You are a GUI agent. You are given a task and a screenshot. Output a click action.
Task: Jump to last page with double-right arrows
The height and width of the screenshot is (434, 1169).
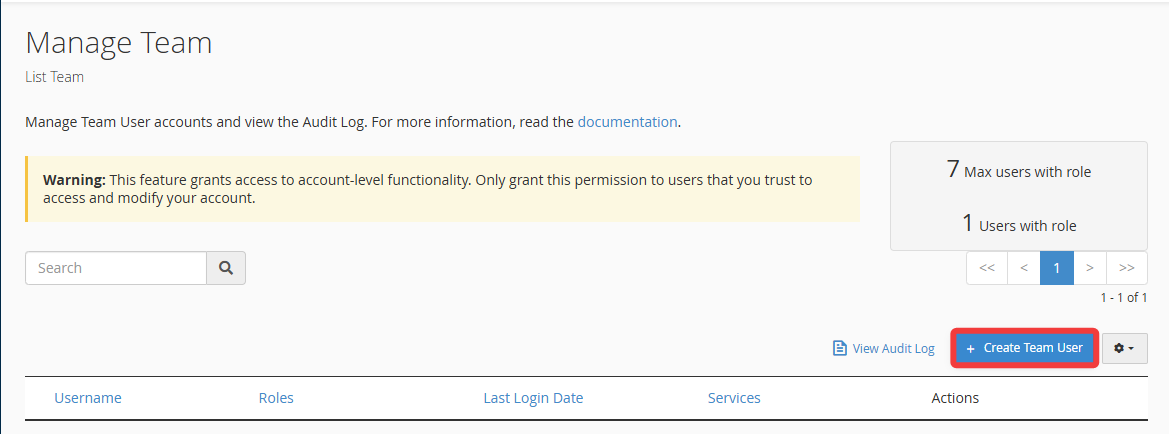(x=1127, y=268)
